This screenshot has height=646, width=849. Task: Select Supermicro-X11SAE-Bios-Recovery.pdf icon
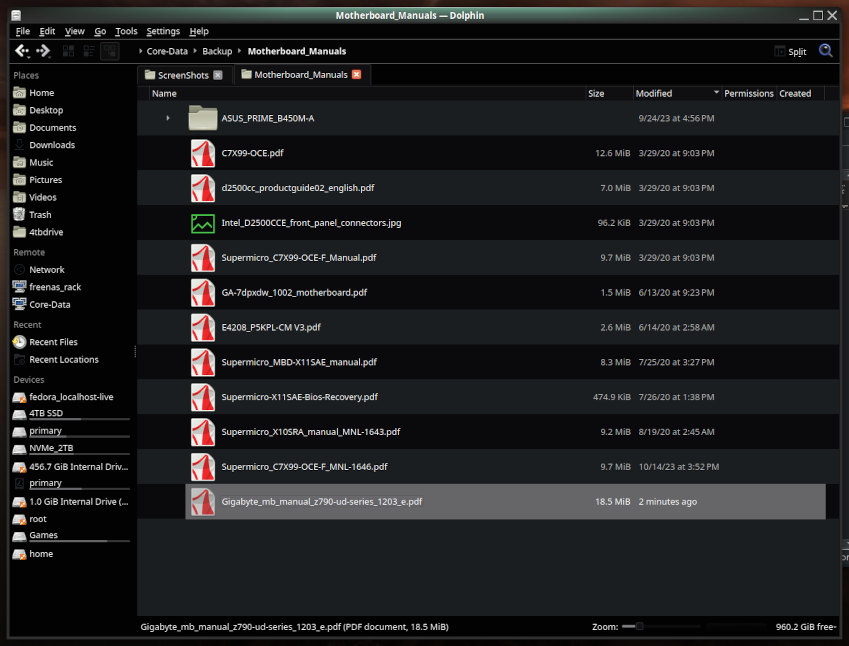pos(203,397)
